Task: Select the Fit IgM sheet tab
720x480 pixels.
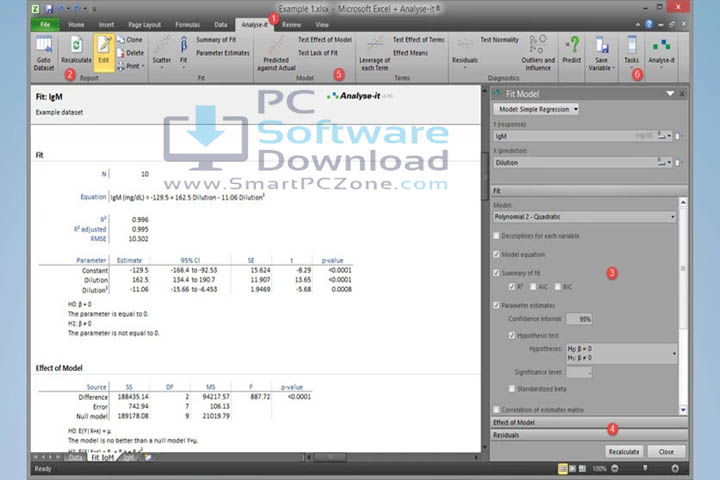Action: pos(102,457)
